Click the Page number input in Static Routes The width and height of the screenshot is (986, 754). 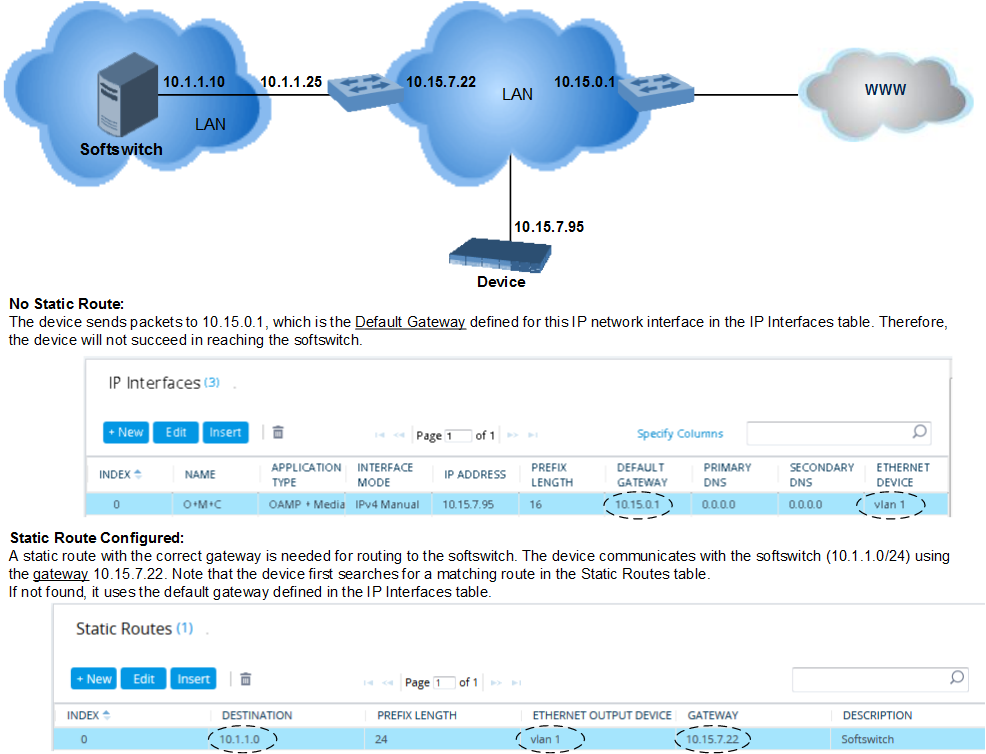(443, 682)
